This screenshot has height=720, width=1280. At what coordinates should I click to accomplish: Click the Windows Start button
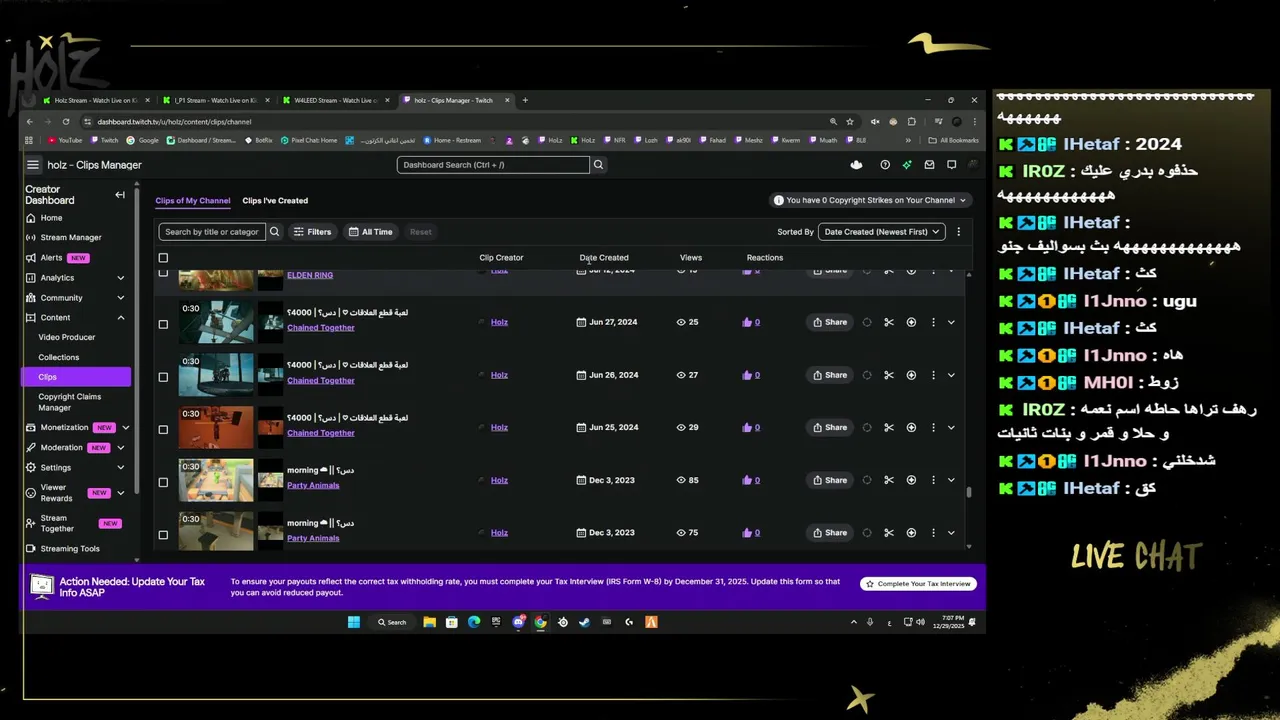354,622
